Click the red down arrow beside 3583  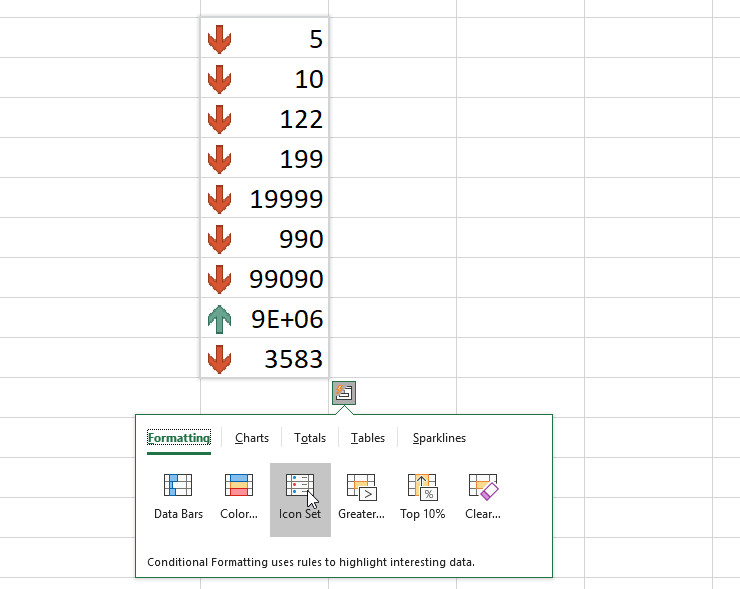[219, 359]
